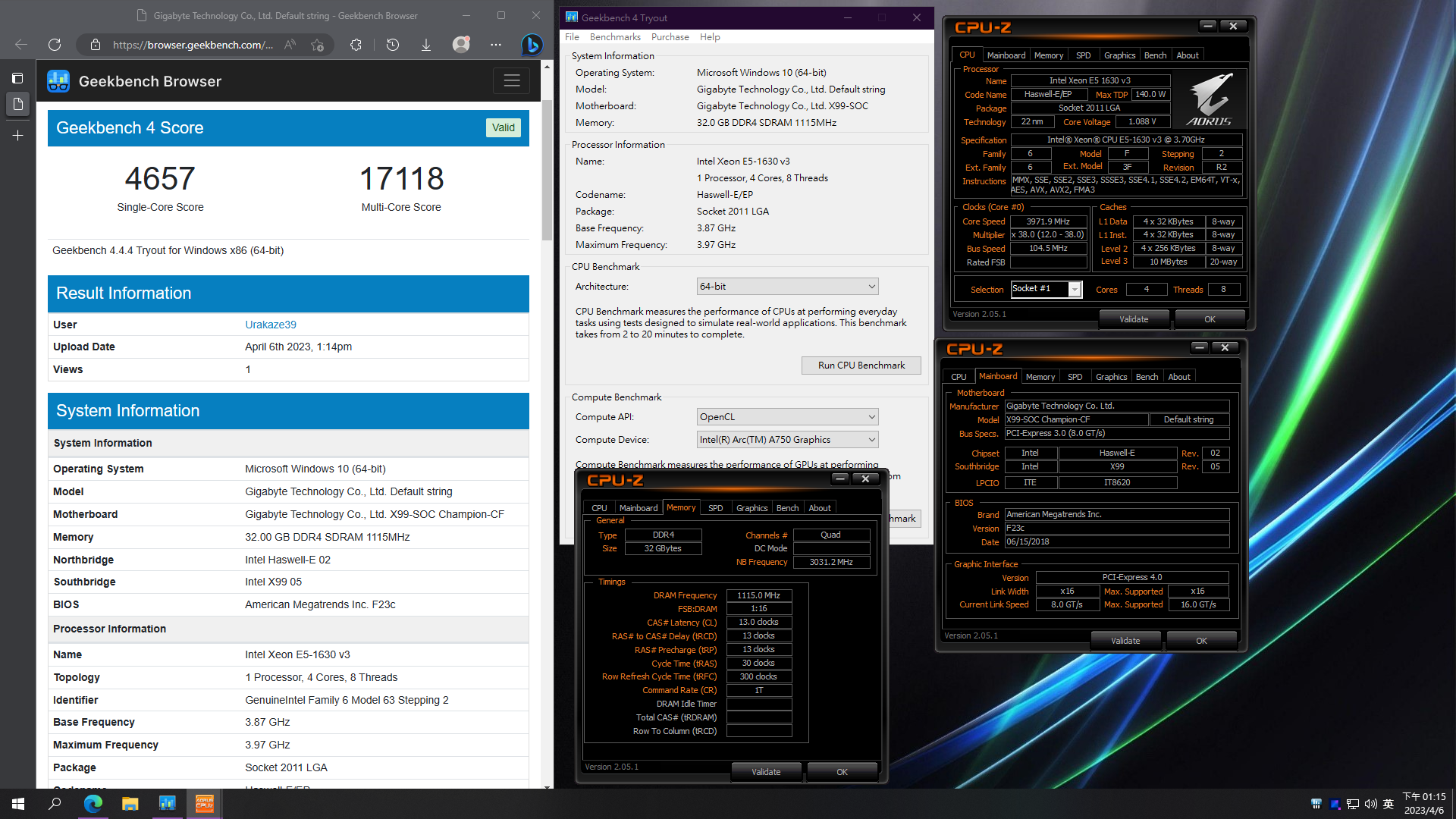Click the NB Frequency 3031.2 MHz value

coord(831,562)
